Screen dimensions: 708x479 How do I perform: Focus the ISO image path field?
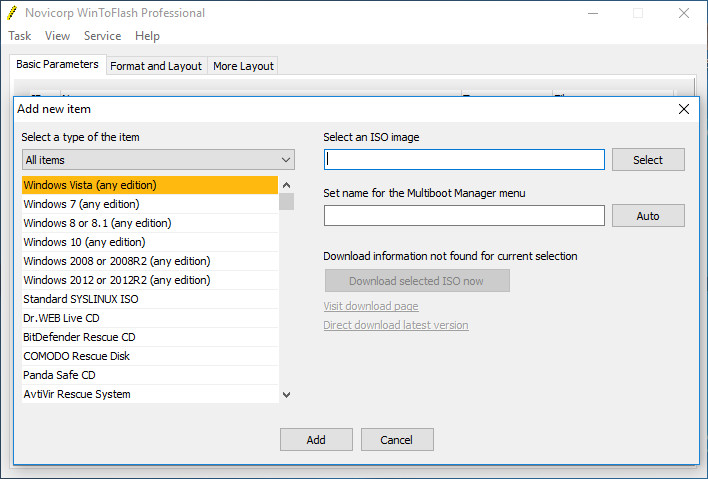point(464,160)
